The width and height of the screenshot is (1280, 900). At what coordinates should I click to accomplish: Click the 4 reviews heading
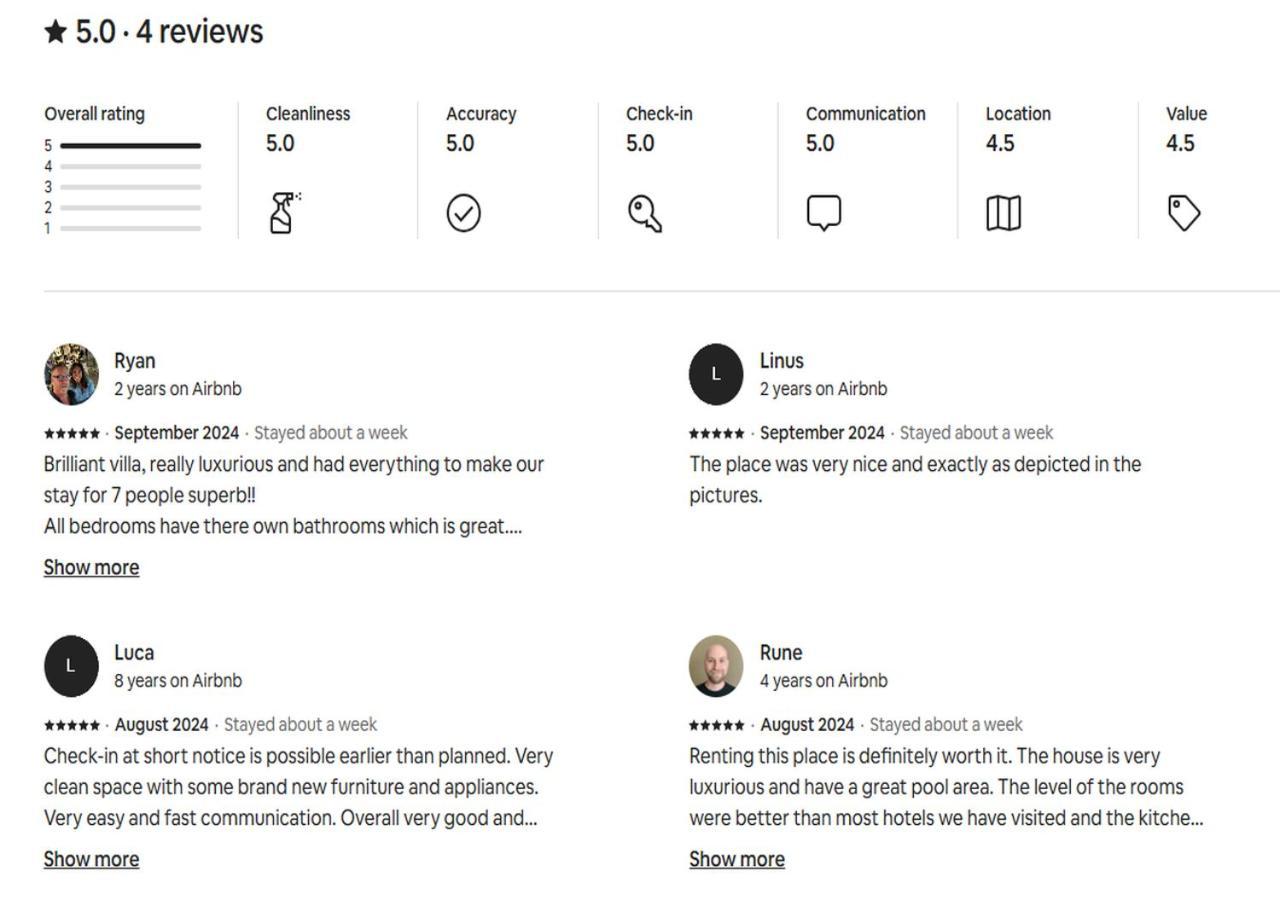(x=199, y=32)
